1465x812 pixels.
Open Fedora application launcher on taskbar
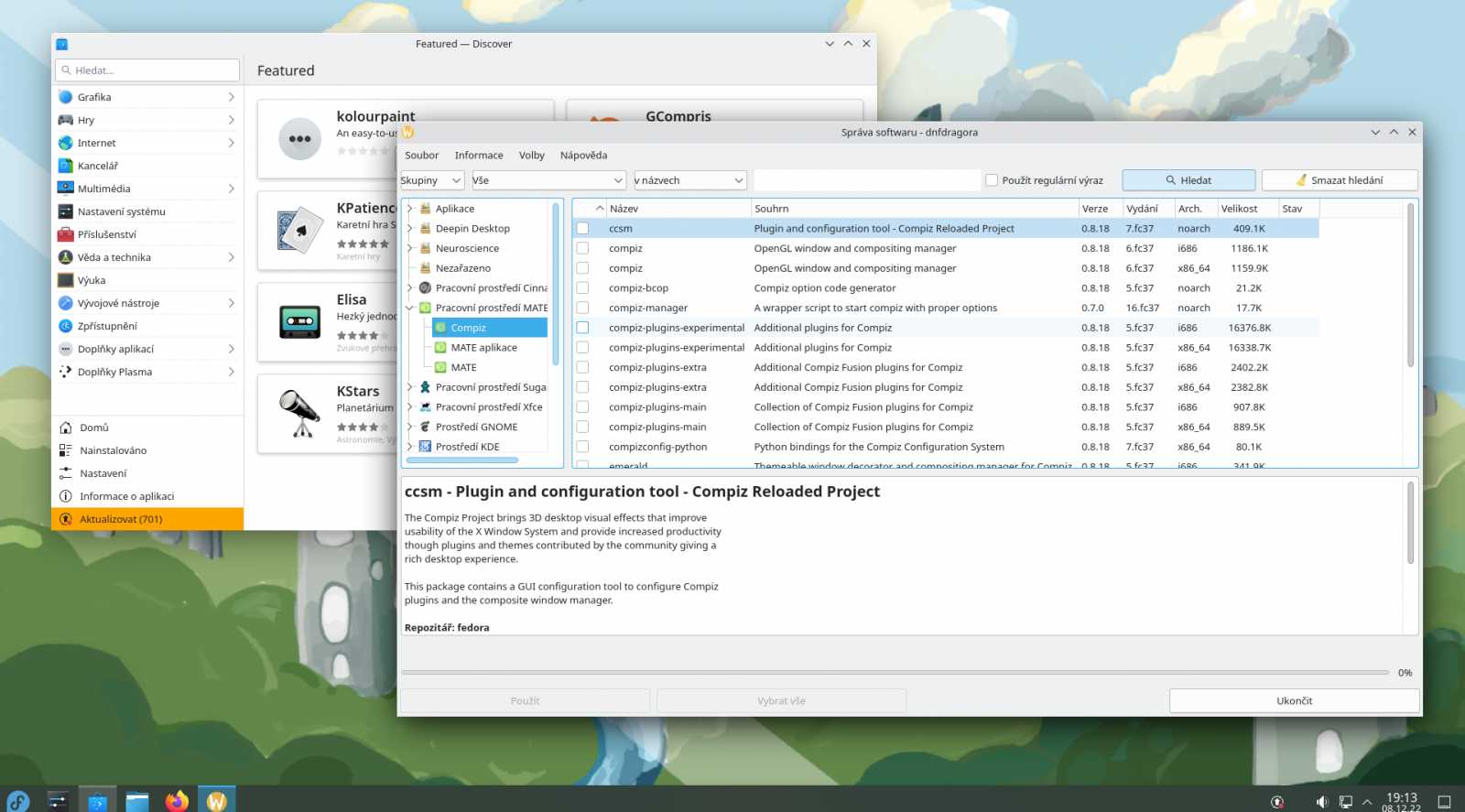pos(18,801)
